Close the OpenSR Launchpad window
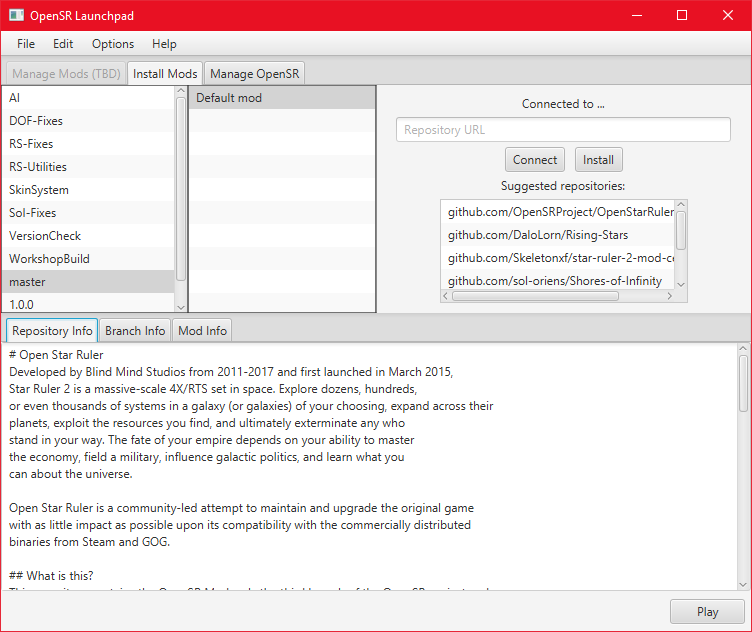Viewport: 752px width, 632px height. (x=728, y=15)
